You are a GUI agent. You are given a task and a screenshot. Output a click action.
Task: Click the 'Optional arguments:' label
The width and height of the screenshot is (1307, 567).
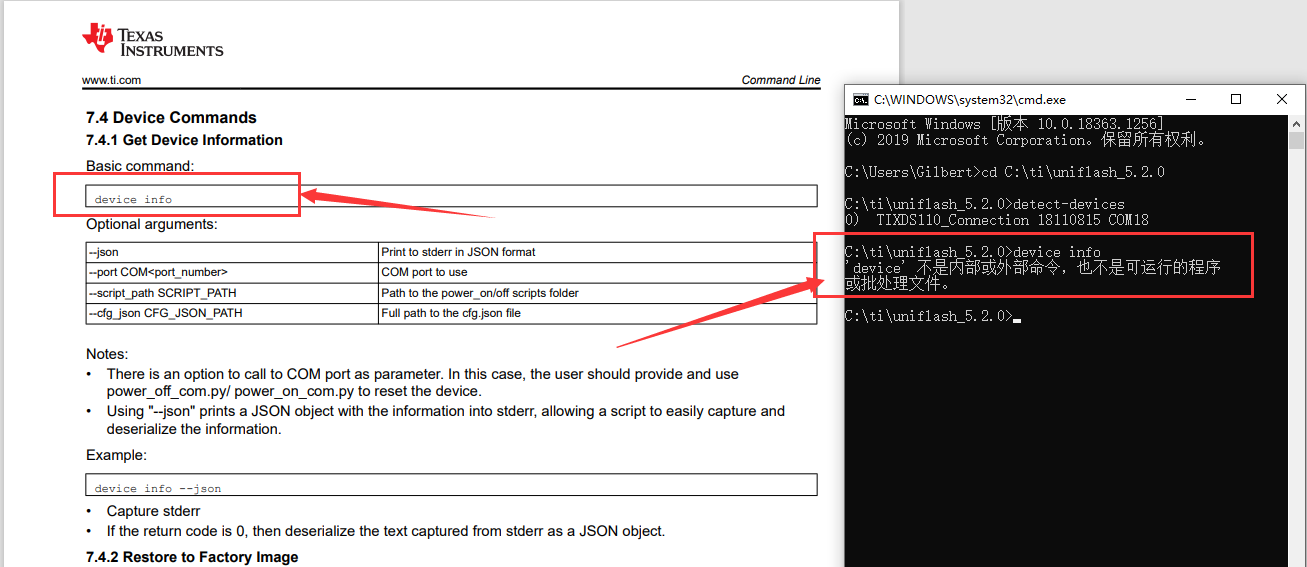coord(151,224)
